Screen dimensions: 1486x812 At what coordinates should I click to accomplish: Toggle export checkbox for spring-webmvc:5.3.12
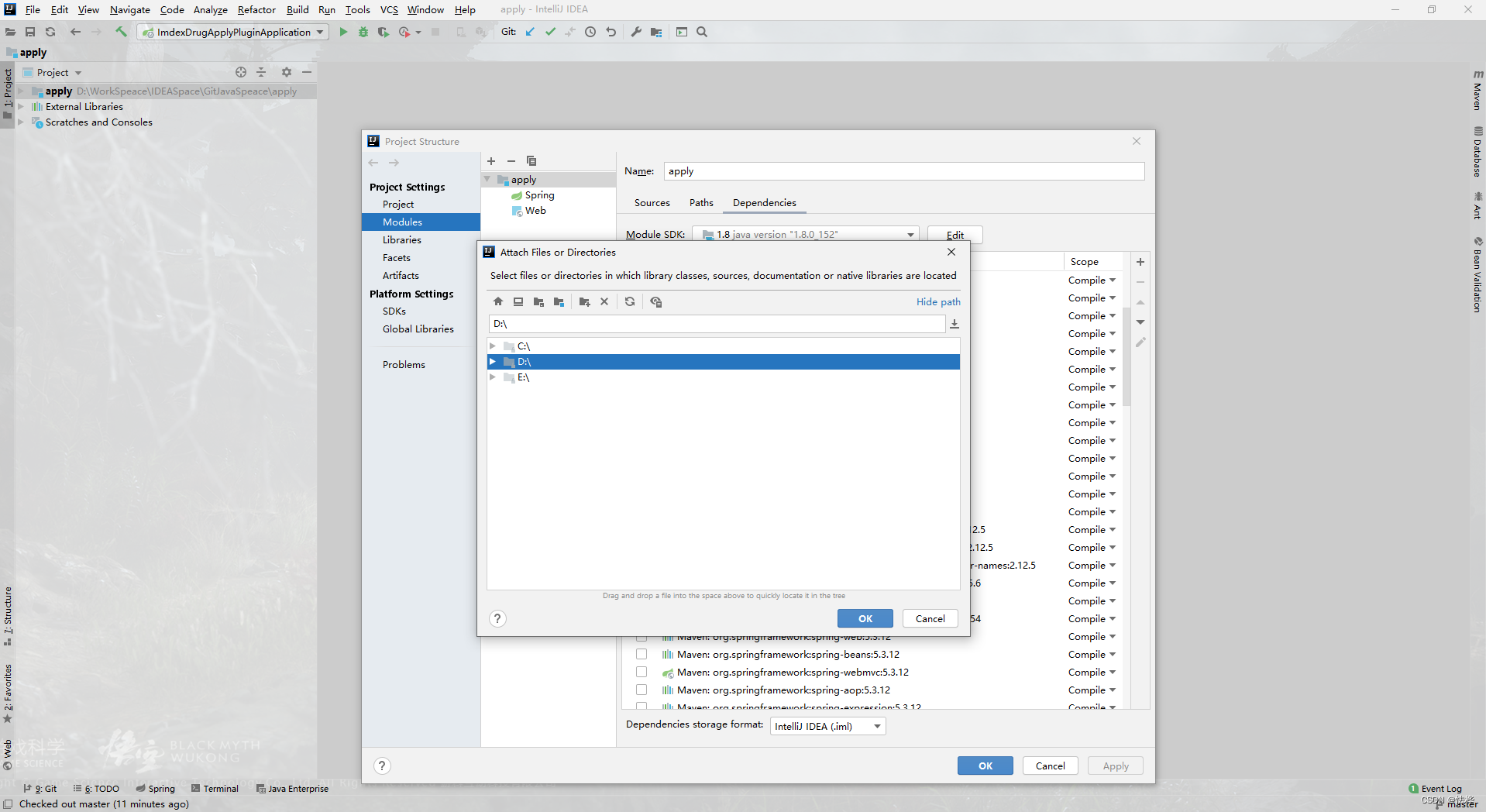pos(642,672)
